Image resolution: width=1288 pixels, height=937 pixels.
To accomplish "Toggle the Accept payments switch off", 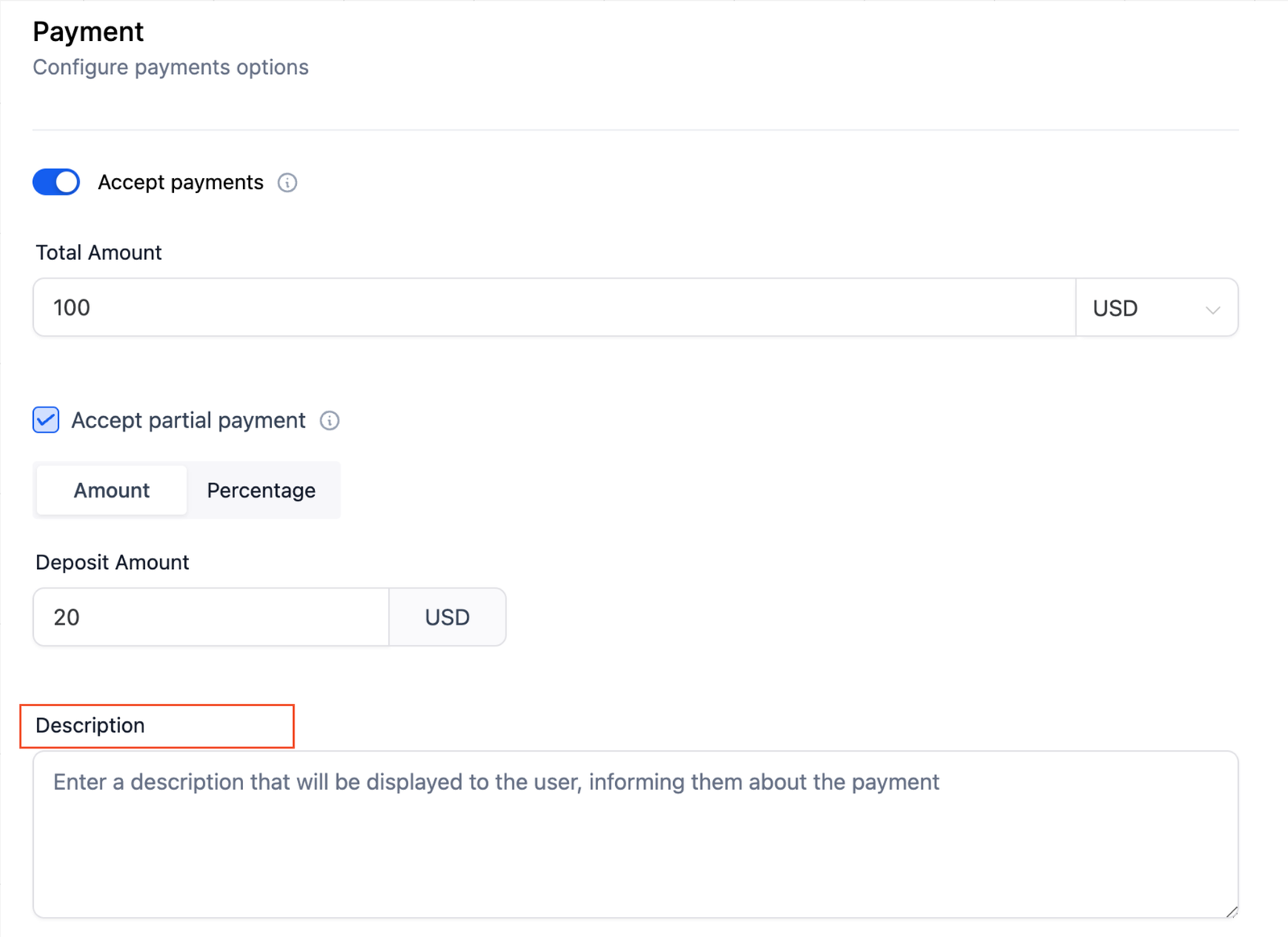I will [56, 182].
